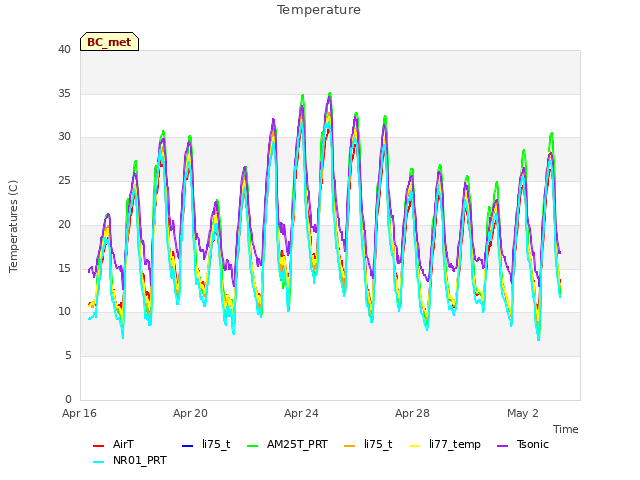Click the 5 y-axis tick label
Image resolution: width=640 pixels, height=480 pixels.
click(68, 356)
